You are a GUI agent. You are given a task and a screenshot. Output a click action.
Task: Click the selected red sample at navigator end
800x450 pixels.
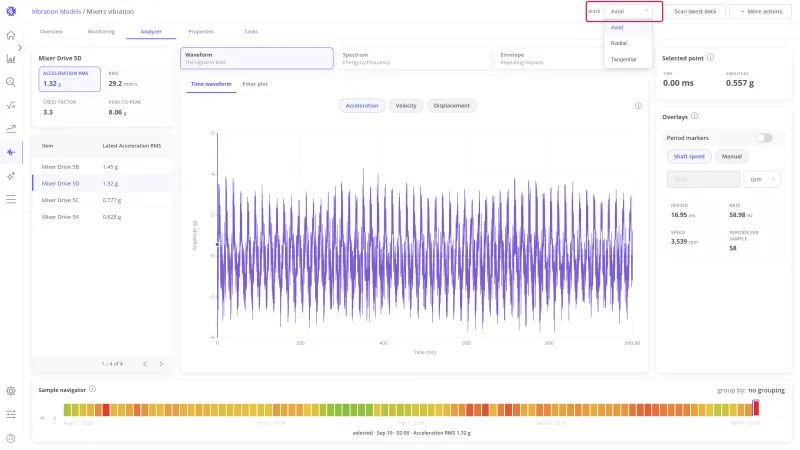pos(756,408)
